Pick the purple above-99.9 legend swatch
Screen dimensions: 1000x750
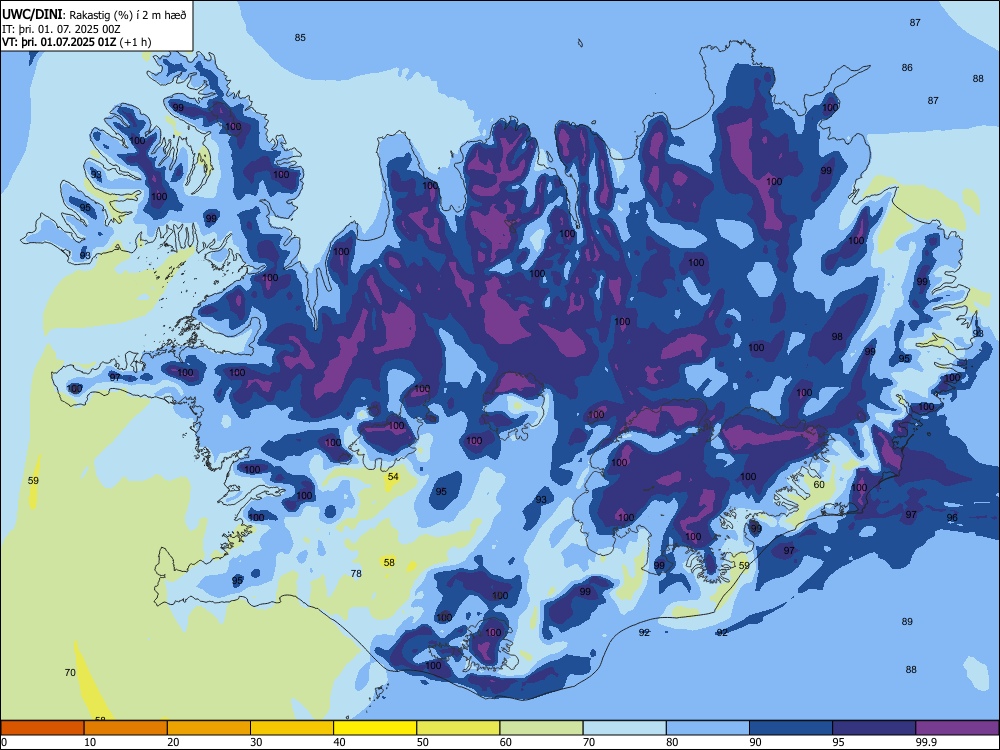[957, 728]
